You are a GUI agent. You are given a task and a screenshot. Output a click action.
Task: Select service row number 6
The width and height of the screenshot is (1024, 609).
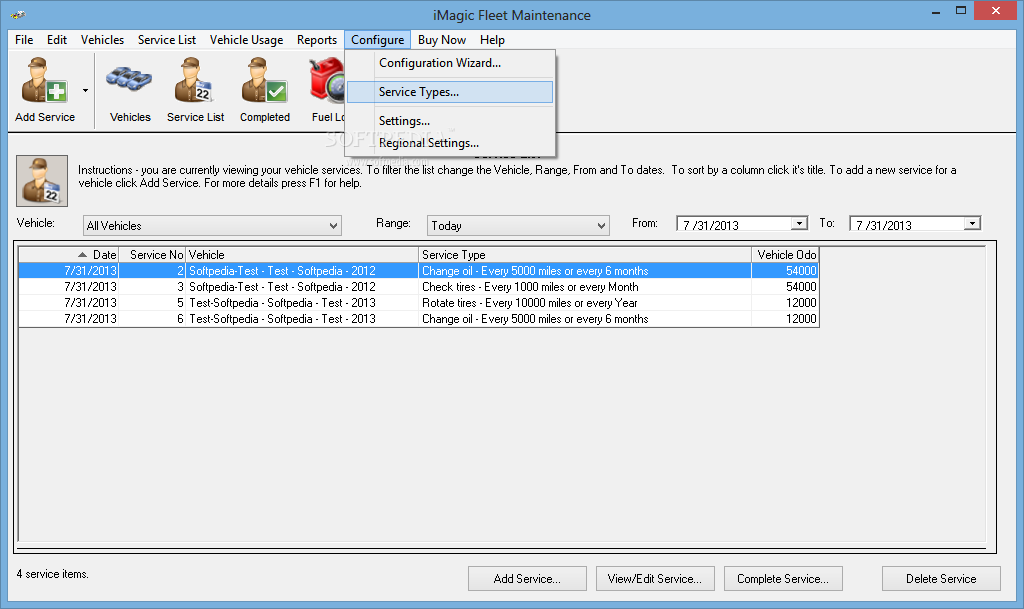[x=418, y=319]
